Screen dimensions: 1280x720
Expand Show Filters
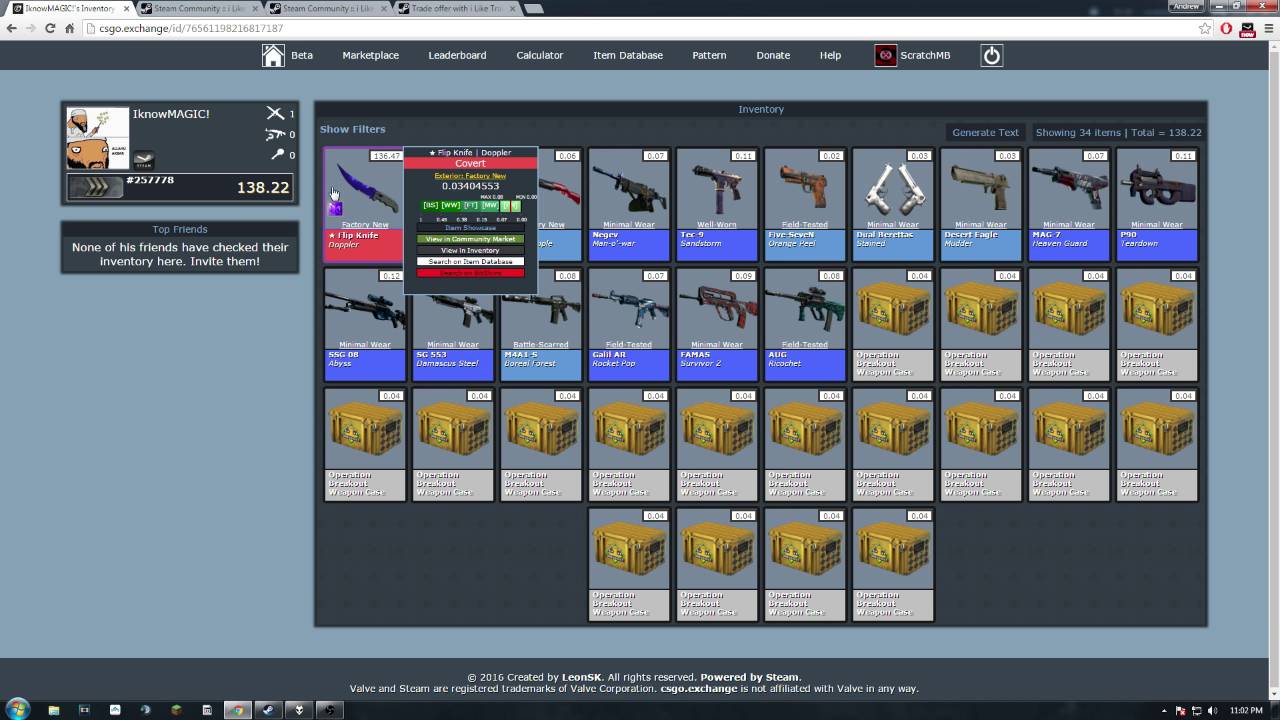[352, 129]
